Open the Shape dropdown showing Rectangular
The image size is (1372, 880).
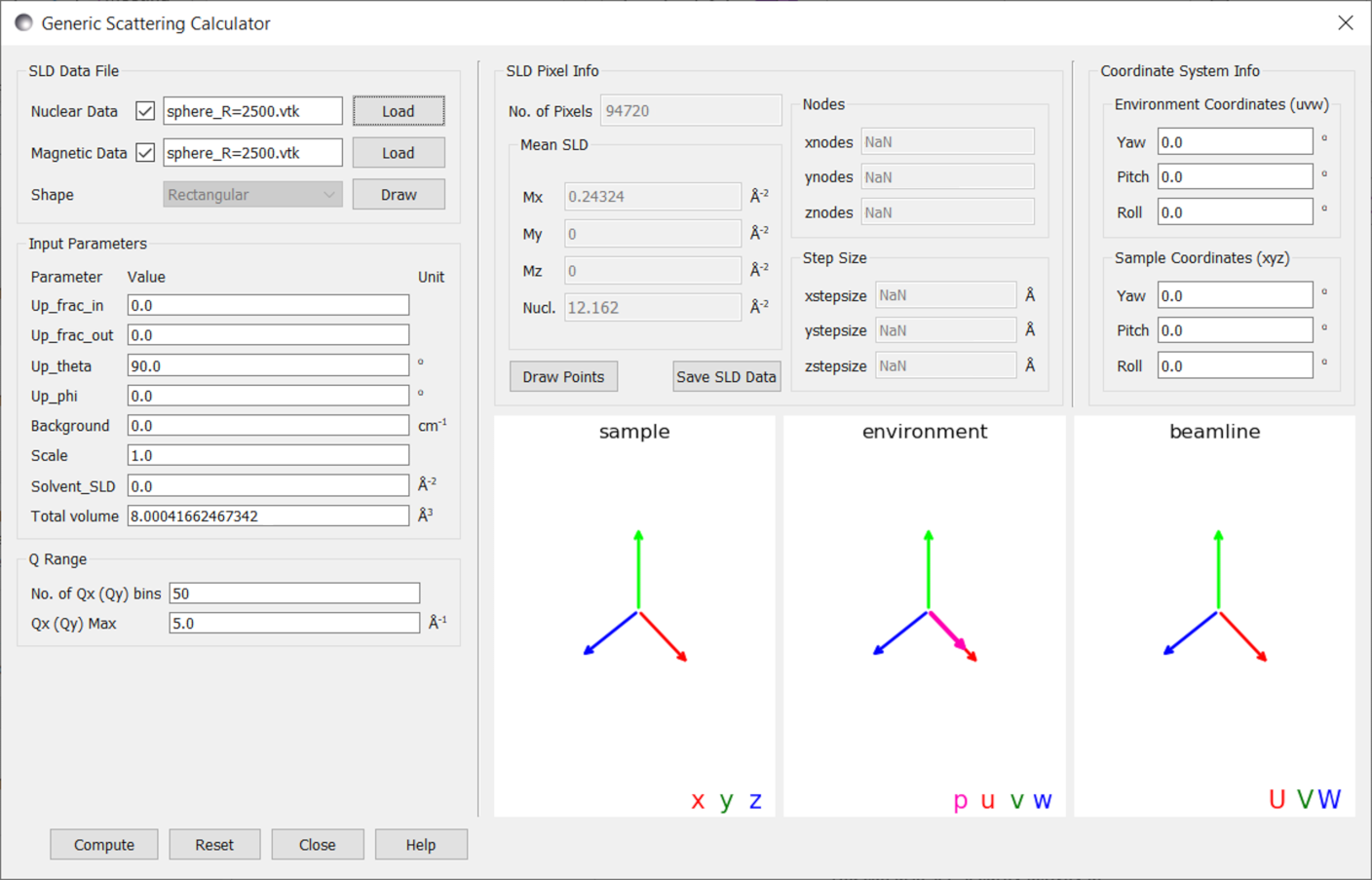click(x=252, y=195)
